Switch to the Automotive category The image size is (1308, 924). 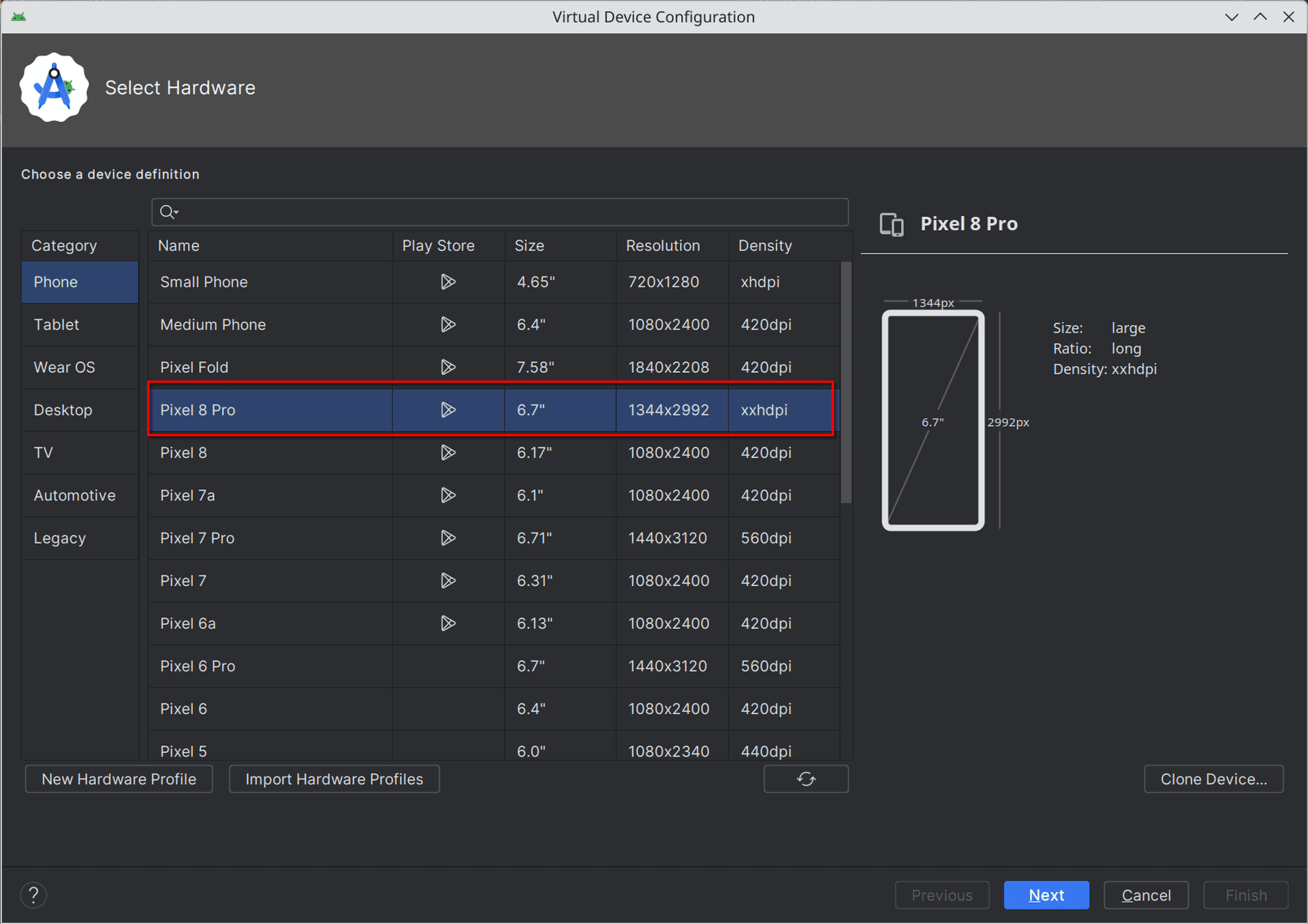coord(80,496)
